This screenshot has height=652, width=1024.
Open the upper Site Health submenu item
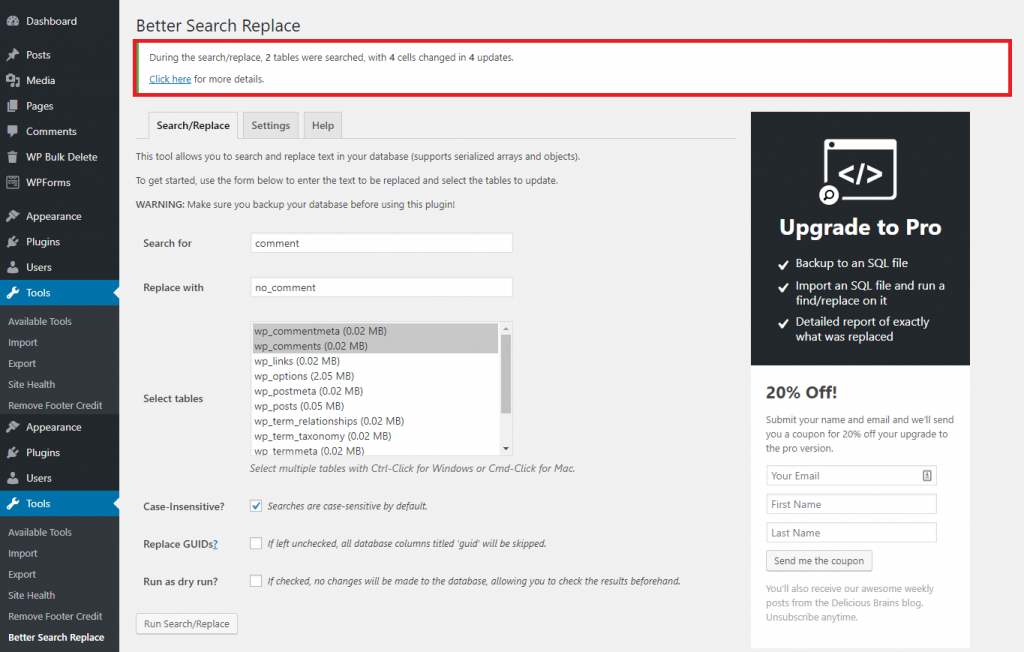pyautogui.click(x=31, y=384)
